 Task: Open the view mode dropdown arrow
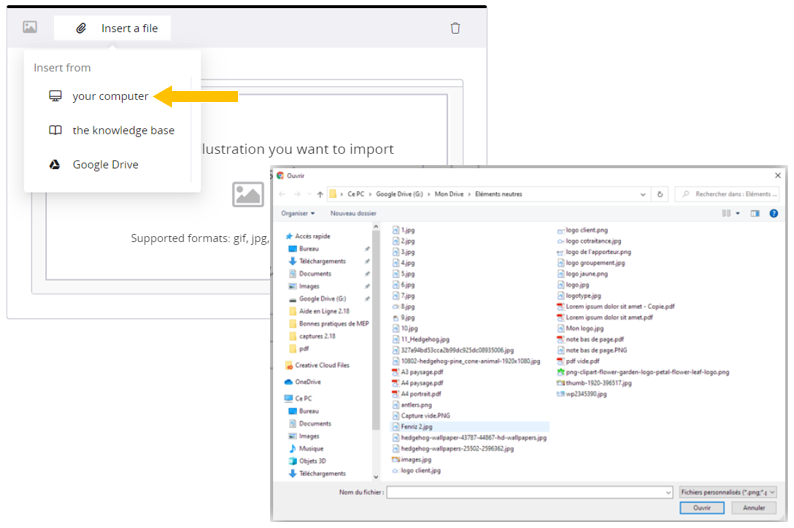737,213
